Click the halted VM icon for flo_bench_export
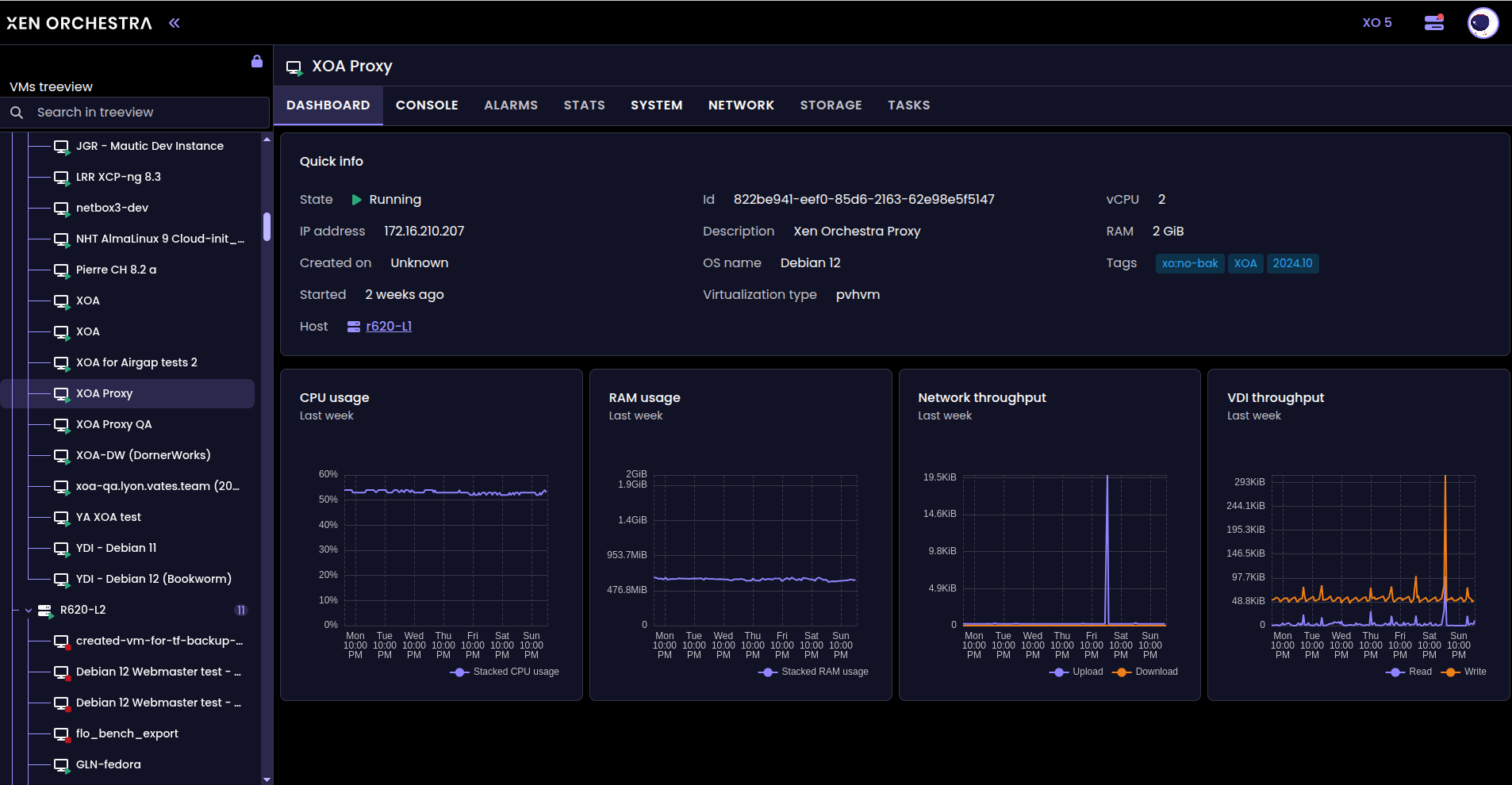This screenshot has width=1512, height=785. point(62,734)
